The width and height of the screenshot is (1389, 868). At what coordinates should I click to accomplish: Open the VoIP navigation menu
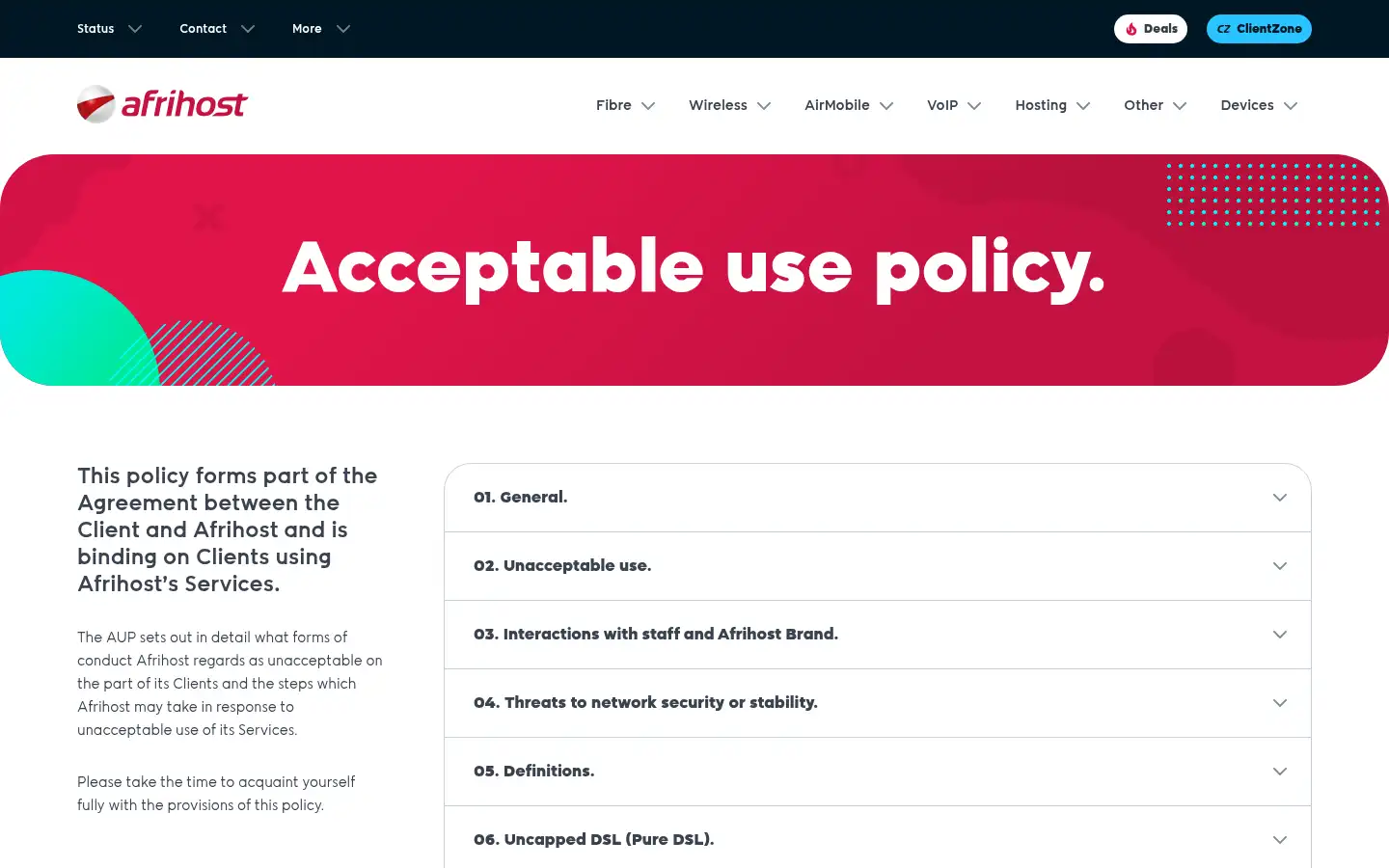click(x=954, y=105)
